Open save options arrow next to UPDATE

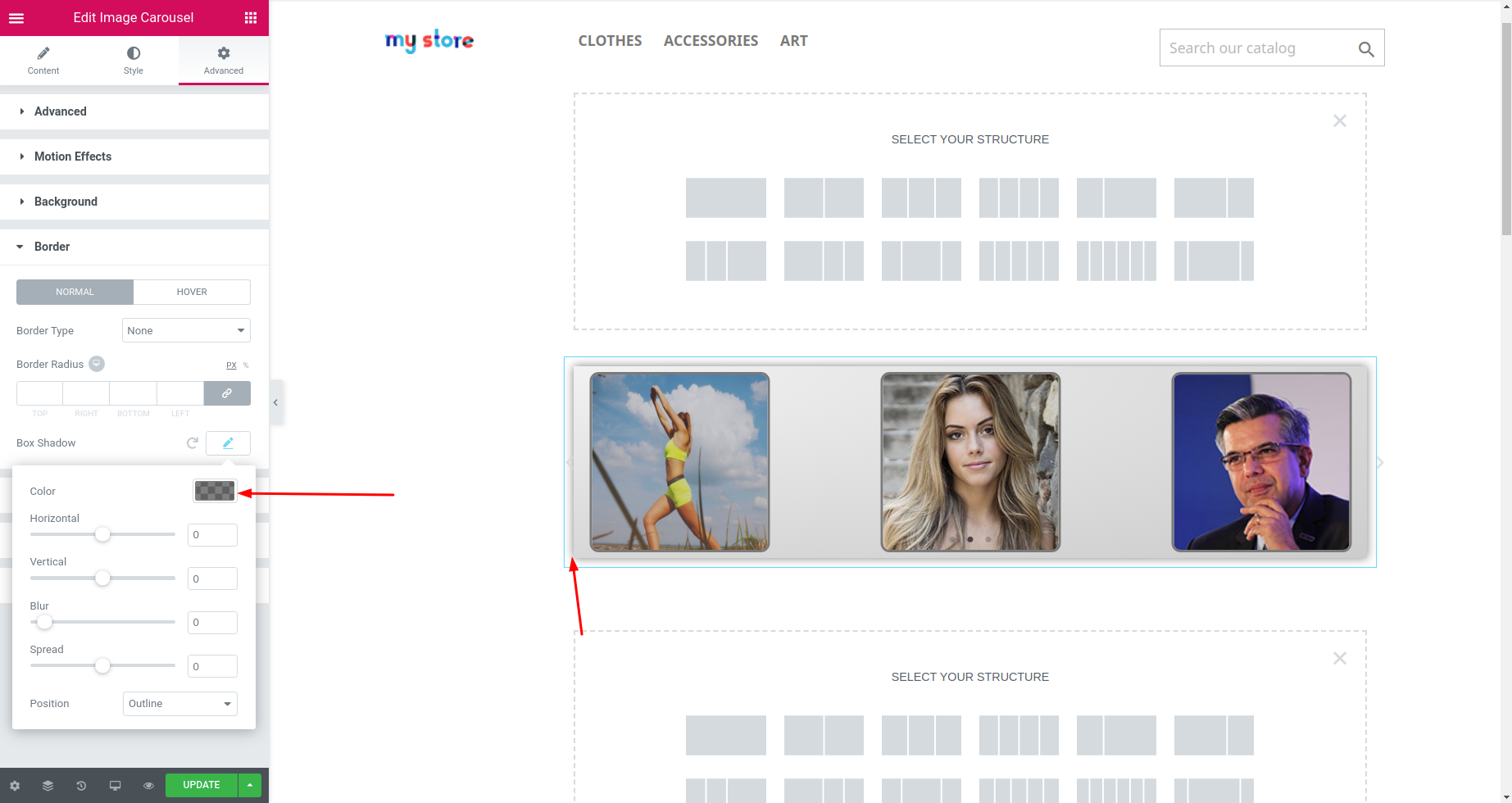250,785
